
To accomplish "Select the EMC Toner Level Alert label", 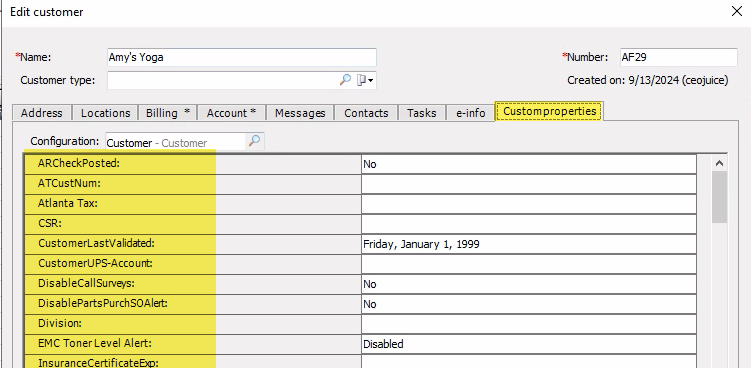I will coord(95,343).
